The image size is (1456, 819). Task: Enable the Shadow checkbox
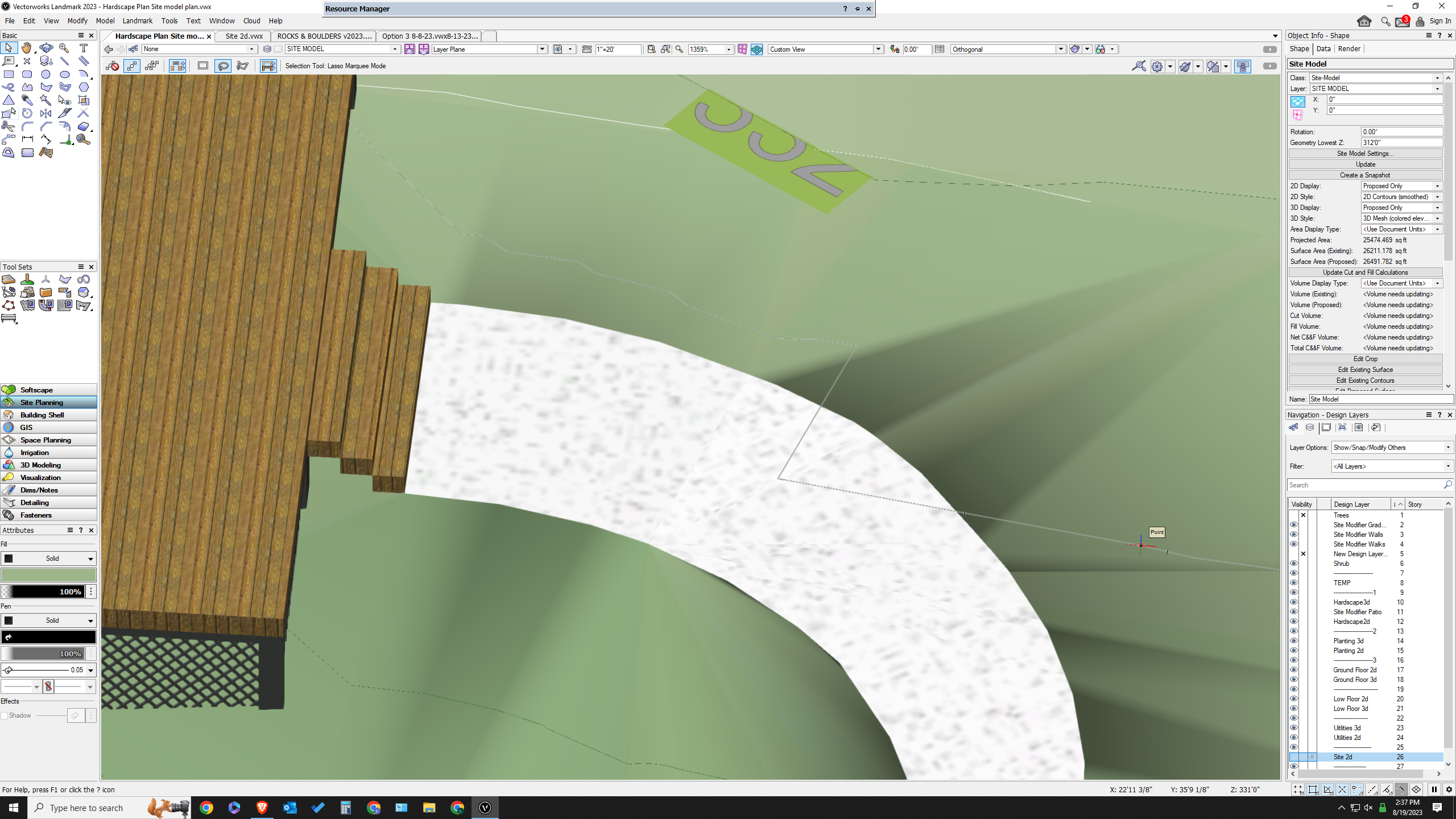tap(5, 715)
